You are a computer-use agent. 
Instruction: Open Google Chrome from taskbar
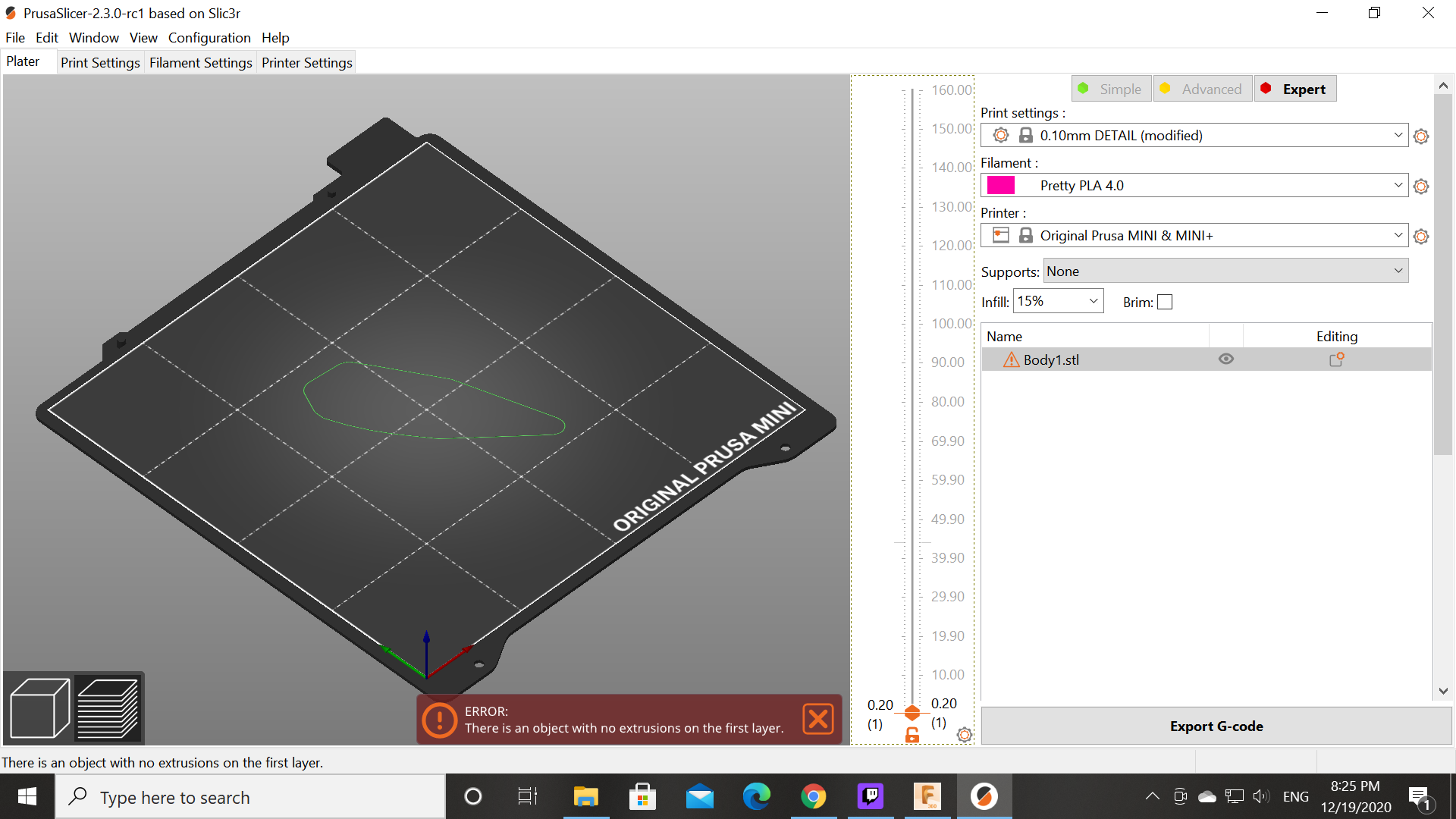click(x=813, y=796)
